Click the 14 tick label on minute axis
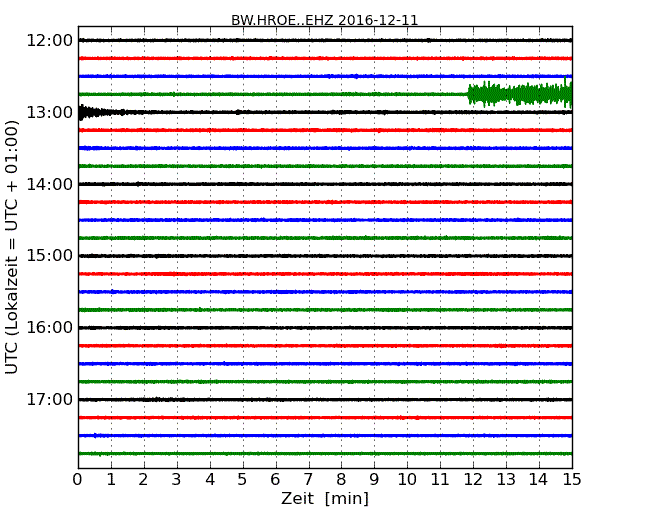This screenshot has height=520, width=650. pos(538,480)
